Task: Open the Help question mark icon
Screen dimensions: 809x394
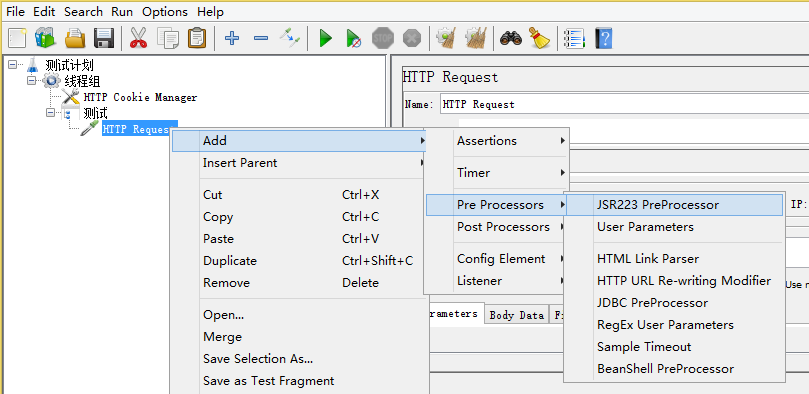Action: coord(603,38)
